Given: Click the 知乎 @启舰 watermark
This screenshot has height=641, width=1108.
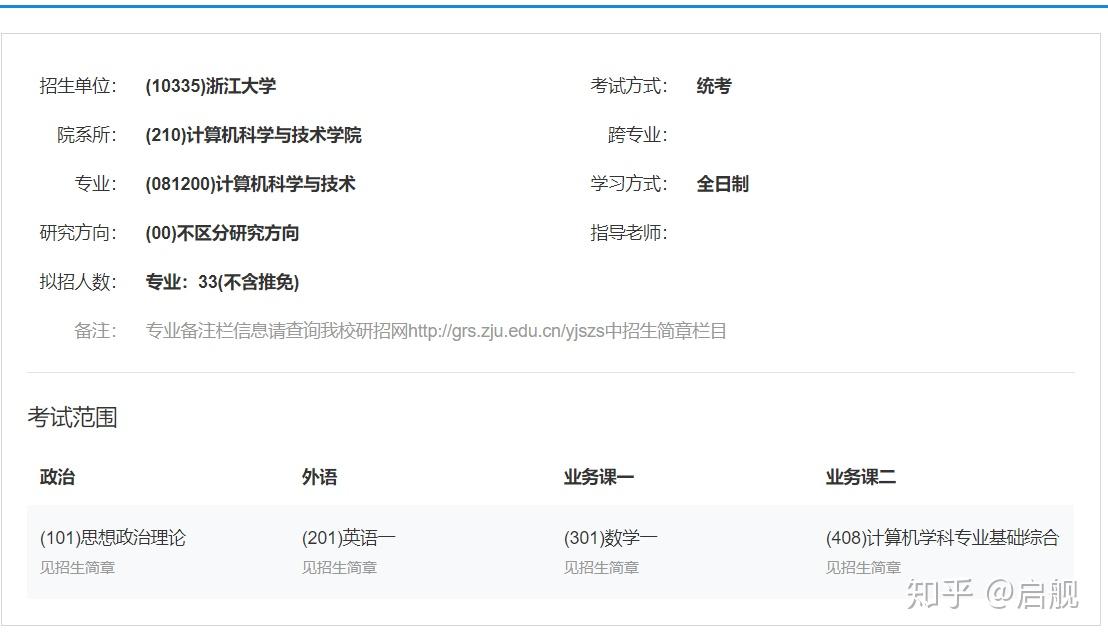Looking at the screenshot, I should pos(992,594).
